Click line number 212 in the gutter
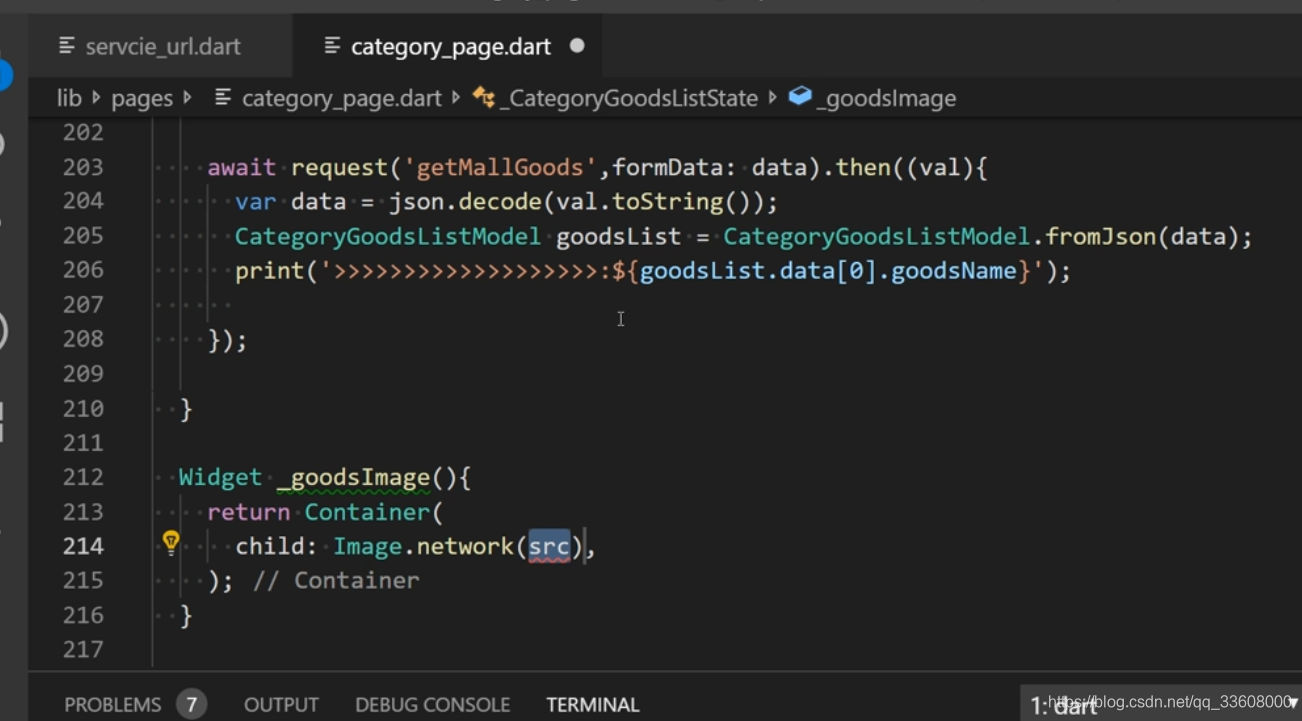1302x721 pixels. point(83,477)
